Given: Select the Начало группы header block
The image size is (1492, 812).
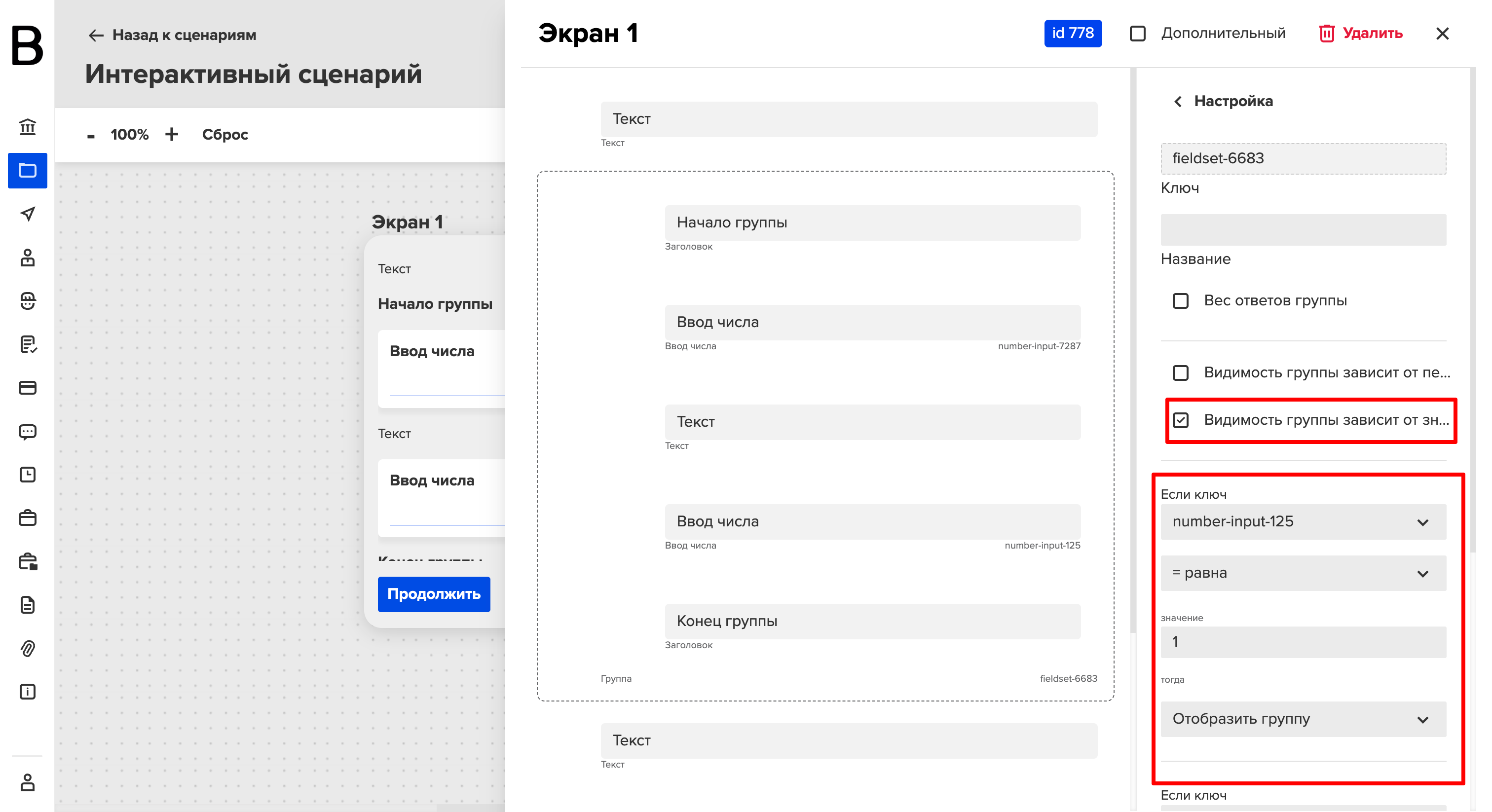Looking at the screenshot, I should 872,222.
